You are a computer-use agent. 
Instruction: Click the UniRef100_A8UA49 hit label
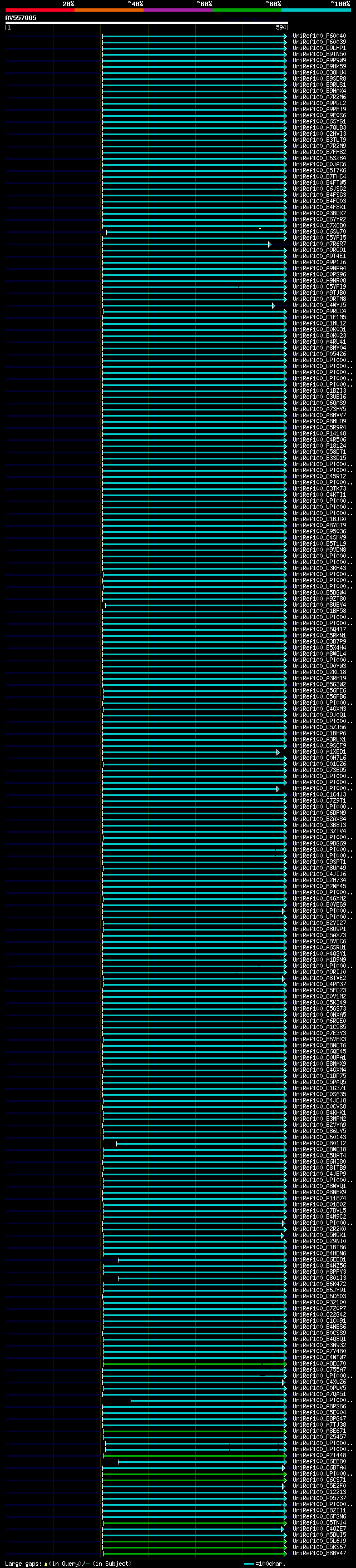[x=319, y=868]
